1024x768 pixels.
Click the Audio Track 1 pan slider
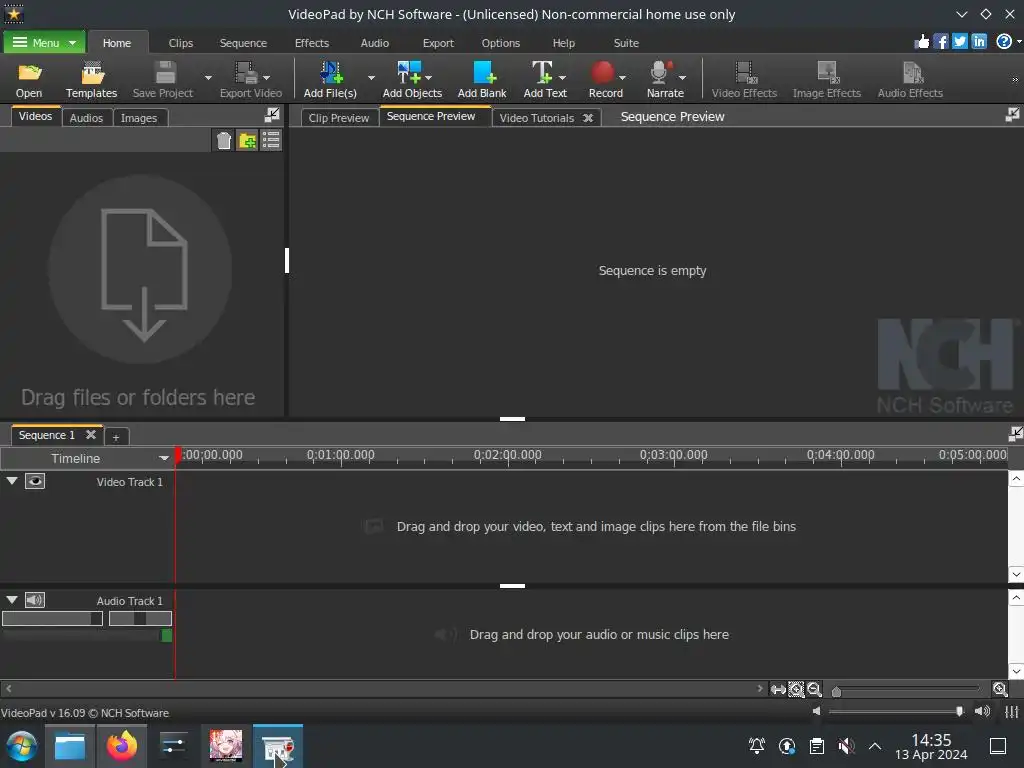(x=140, y=618)
